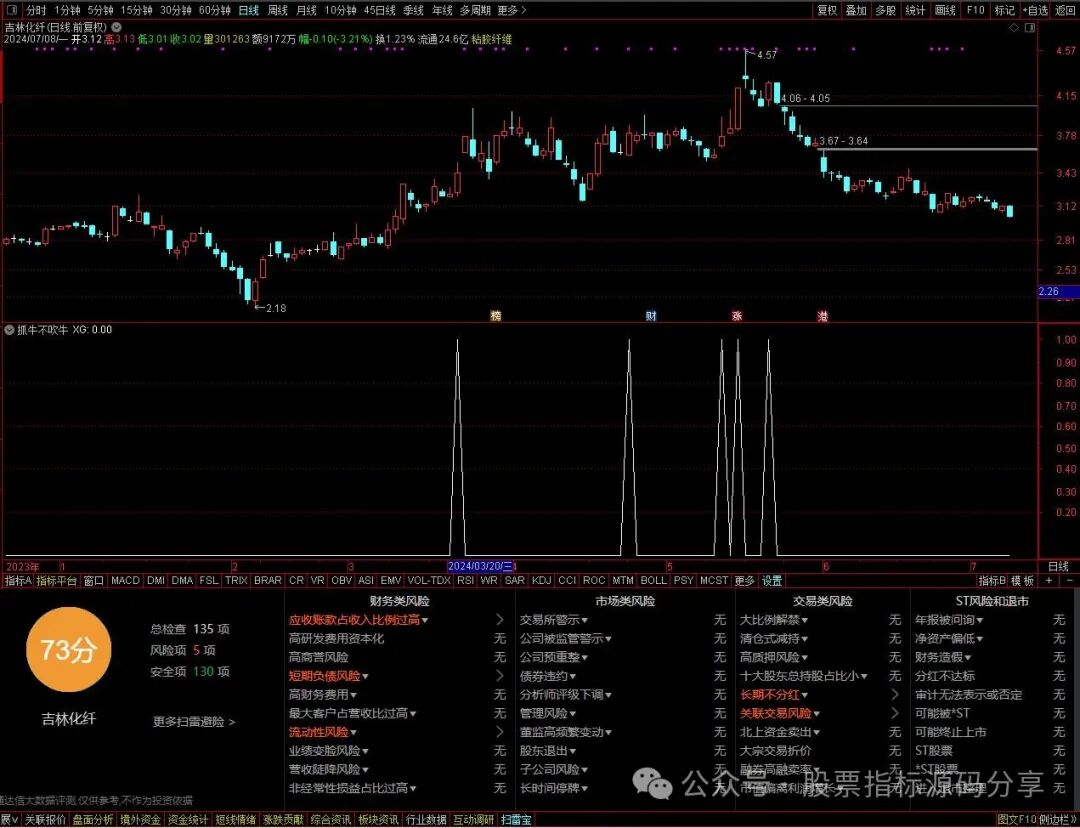This screenshot has width=1080, height=828.
Task: Open the 指标平台 tab
Action: tap(57, 581)
